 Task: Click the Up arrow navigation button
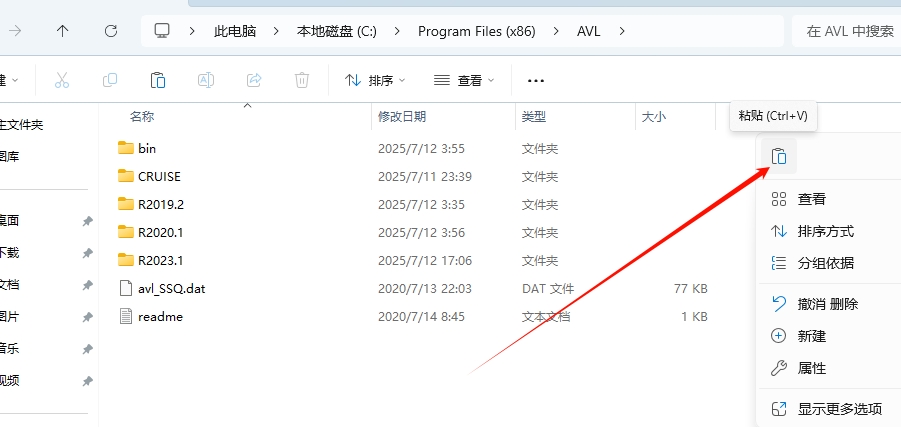coord(62,31)
